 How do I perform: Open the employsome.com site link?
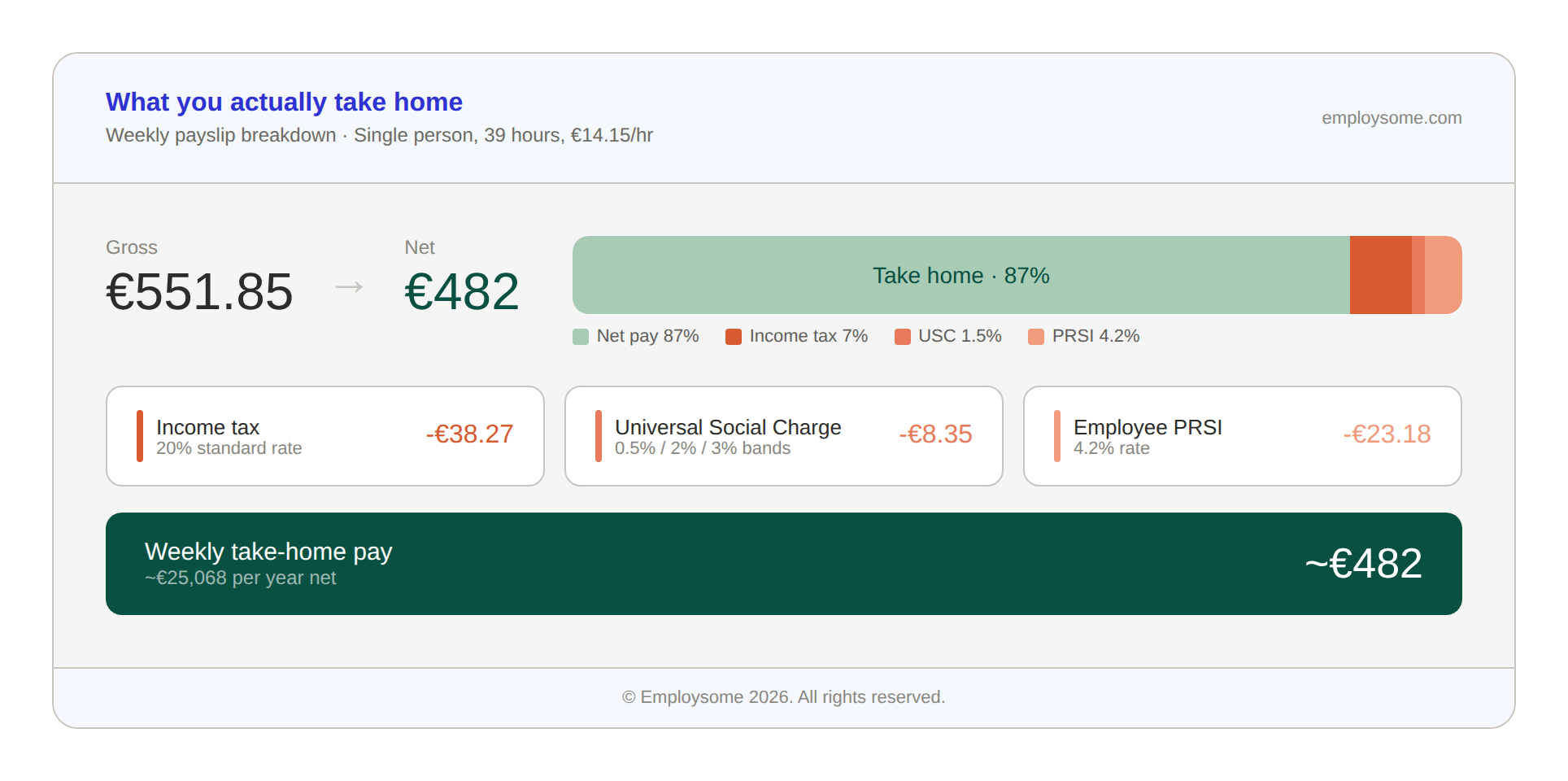click(1392, 118)
